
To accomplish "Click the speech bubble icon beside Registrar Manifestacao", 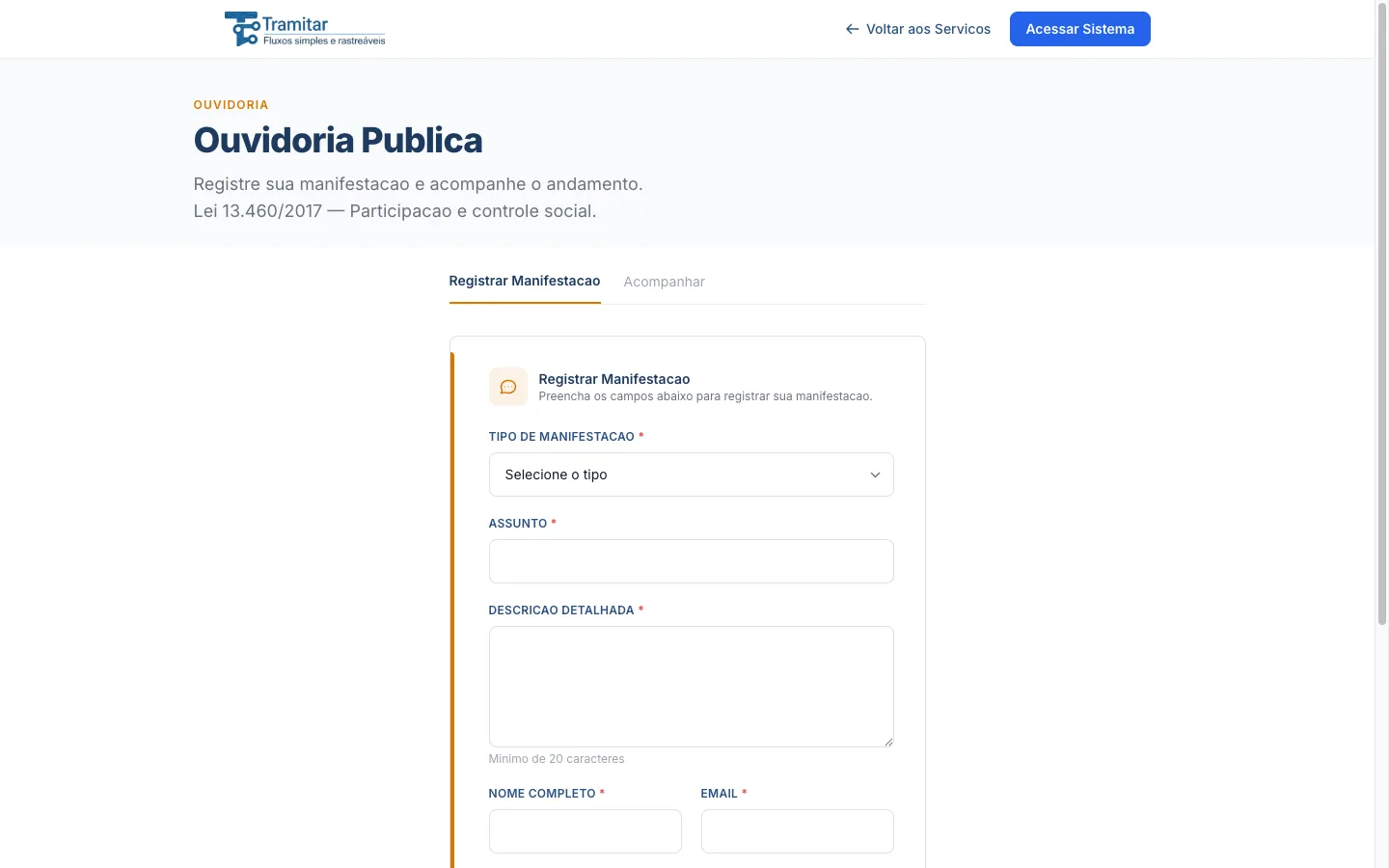I will point(508,387).
